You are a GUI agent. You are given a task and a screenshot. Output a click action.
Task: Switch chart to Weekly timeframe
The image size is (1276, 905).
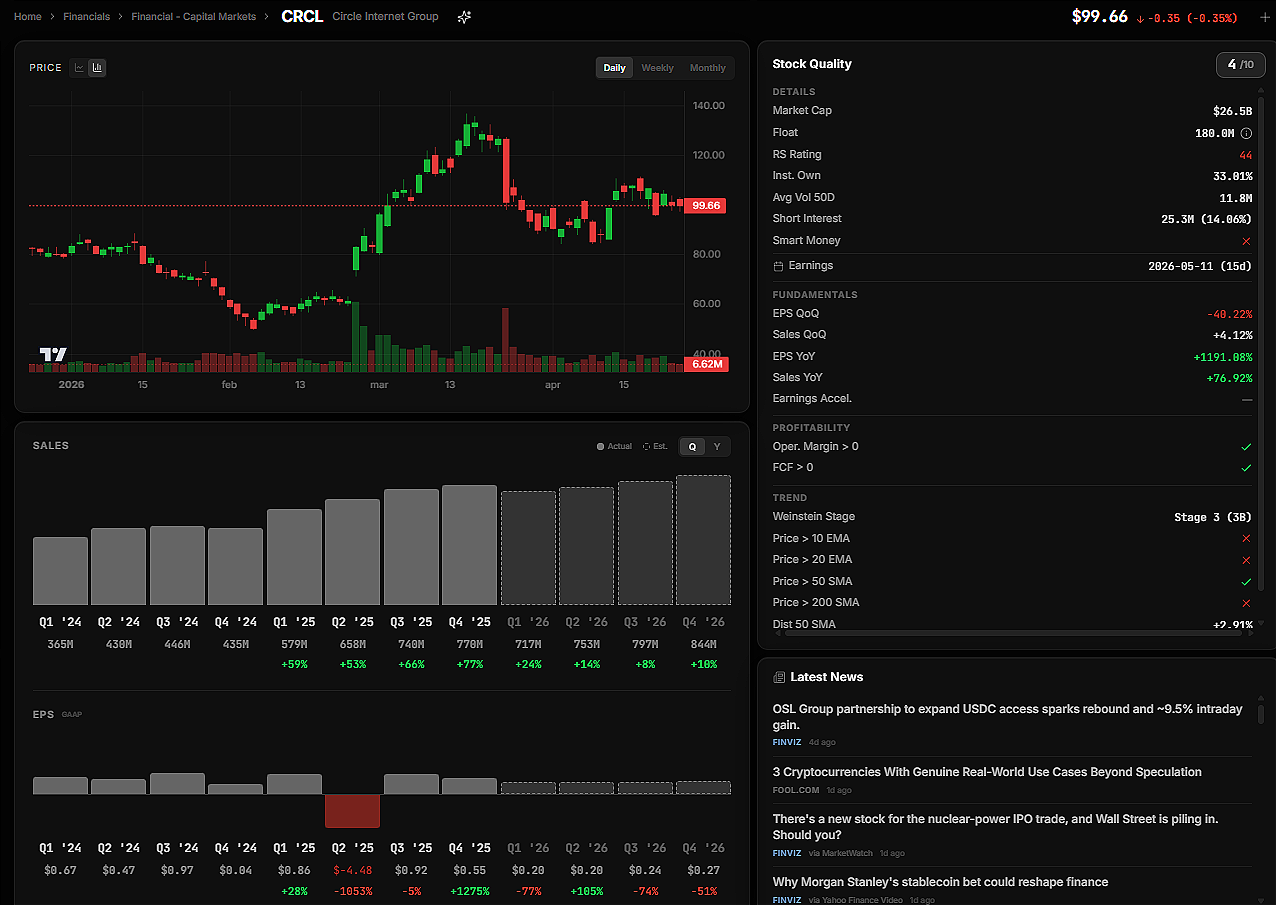657,68
